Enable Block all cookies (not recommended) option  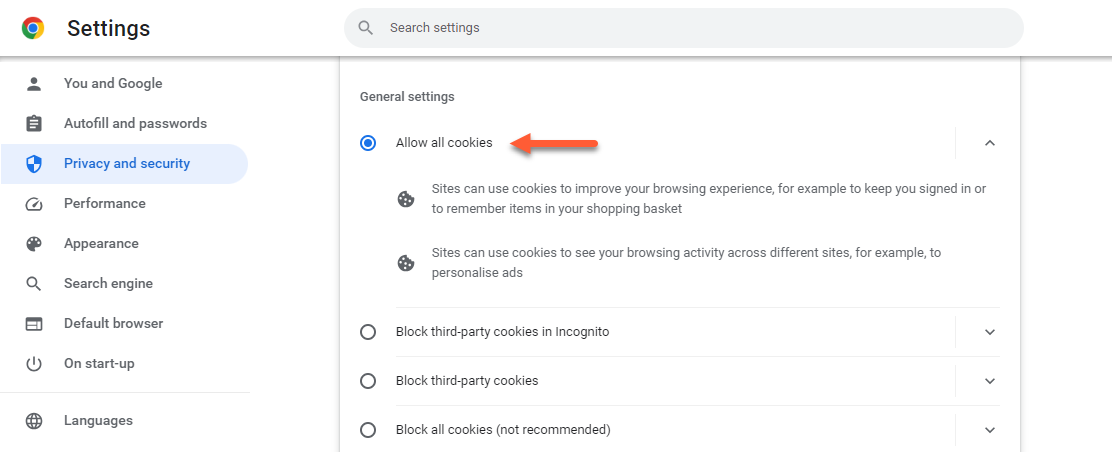tap(368, 430)
